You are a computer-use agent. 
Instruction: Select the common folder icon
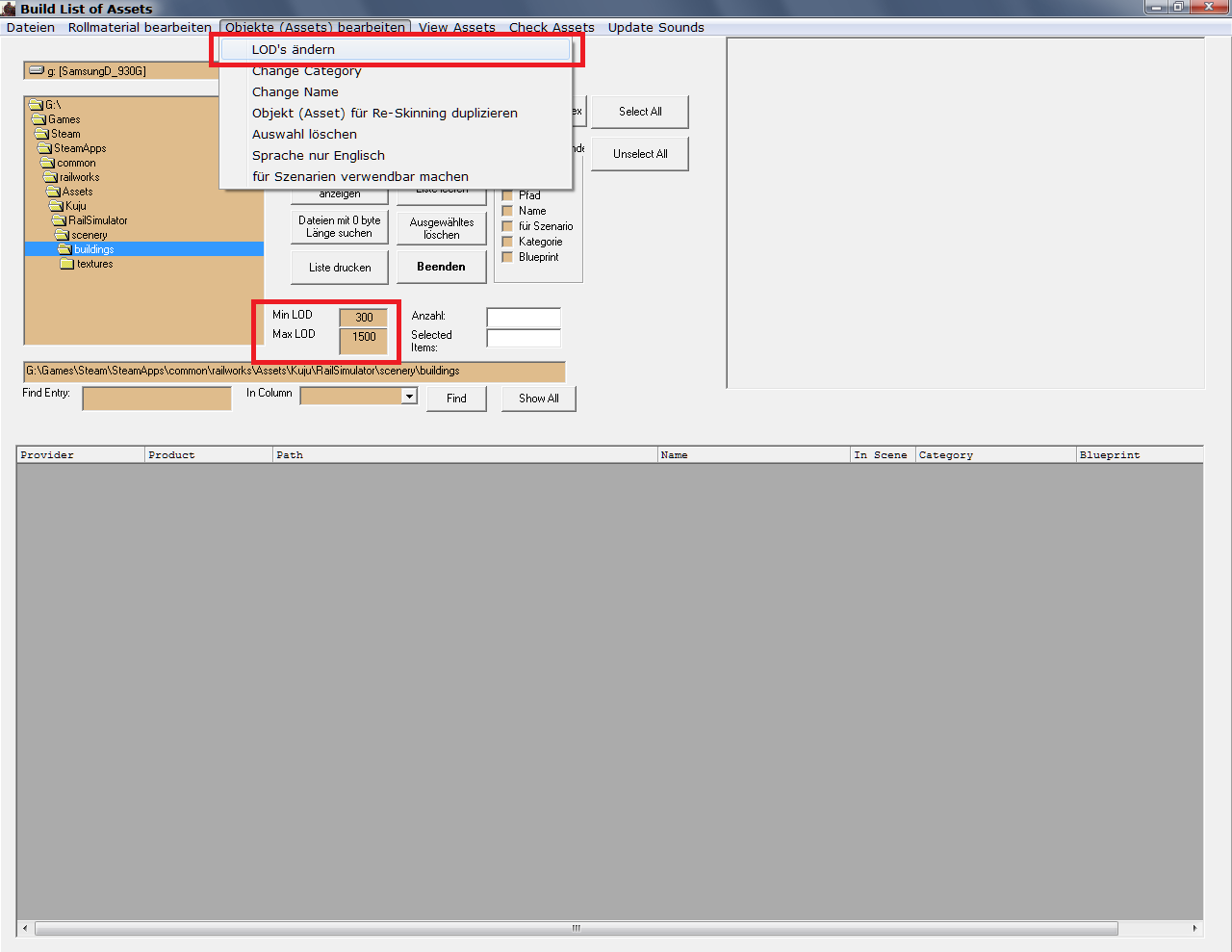click(x=48, y=163)
